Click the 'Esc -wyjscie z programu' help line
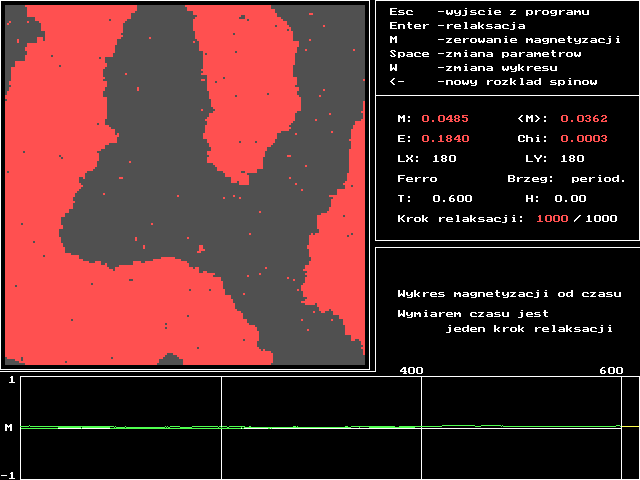The image size is (640, 480). [489, 12]
